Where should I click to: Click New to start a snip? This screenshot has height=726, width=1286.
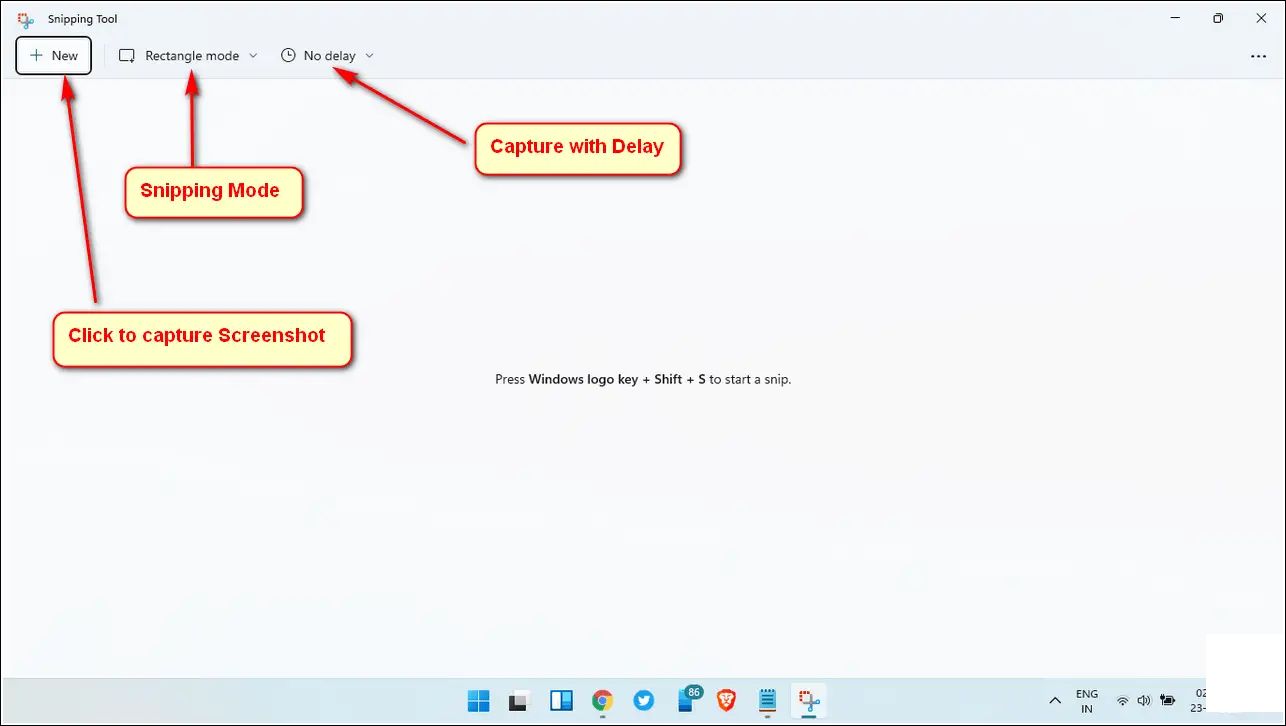[x=54, y=56]
